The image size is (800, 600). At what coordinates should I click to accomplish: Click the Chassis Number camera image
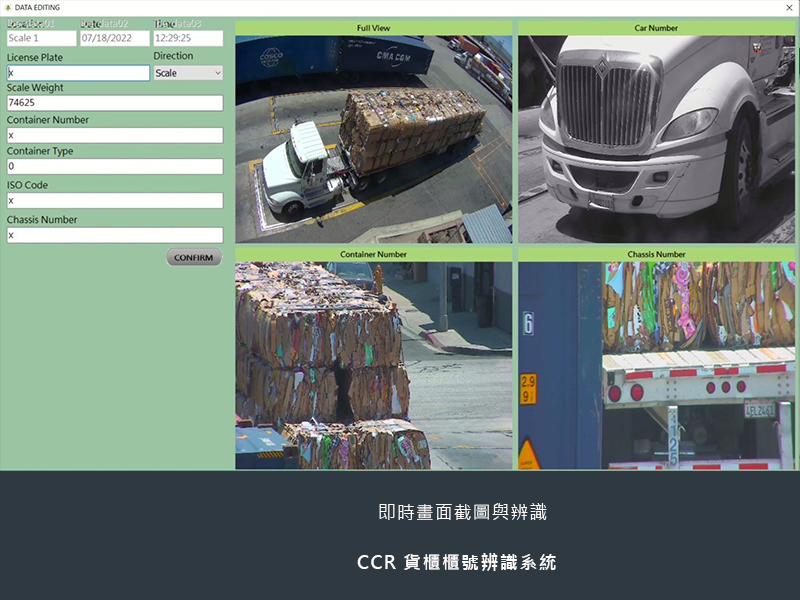[658, 365]
